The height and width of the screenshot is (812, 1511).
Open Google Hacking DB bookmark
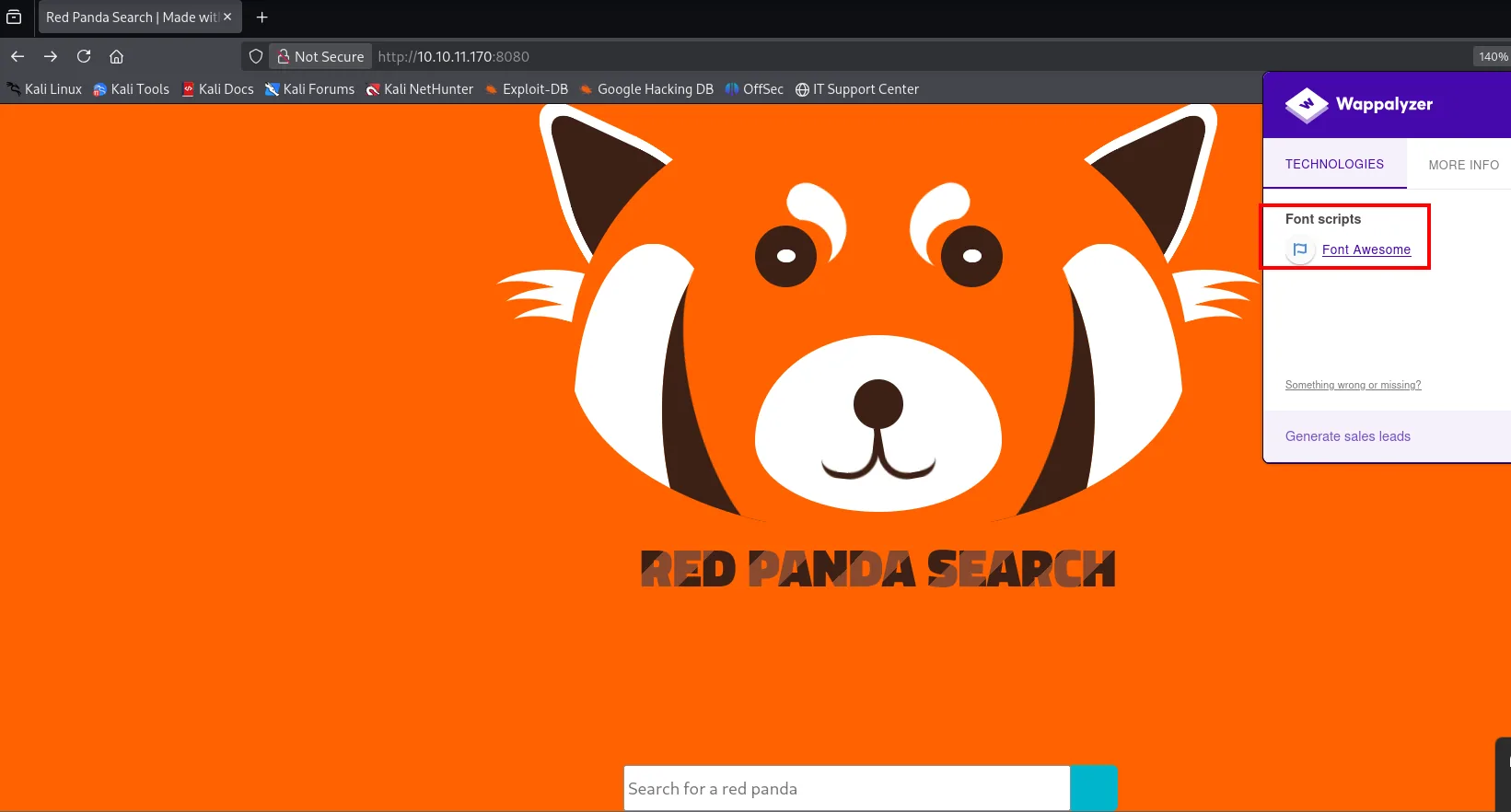point(646,89)
